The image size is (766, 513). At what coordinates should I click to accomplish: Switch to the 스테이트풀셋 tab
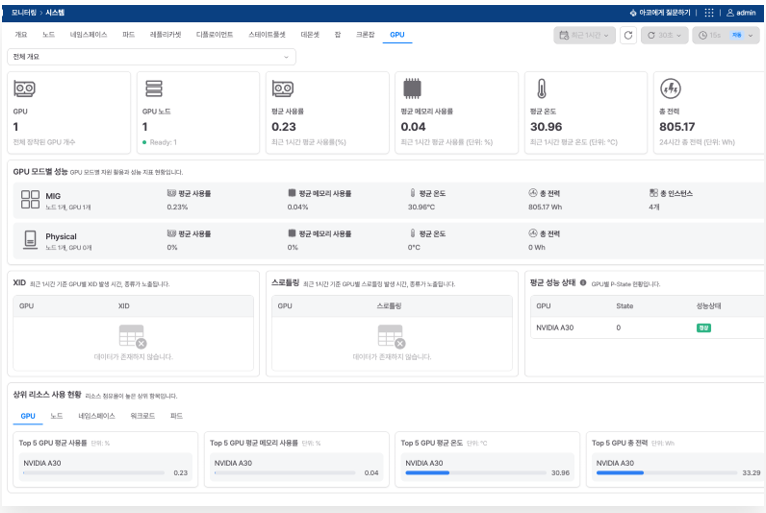[x=267, y=35]
